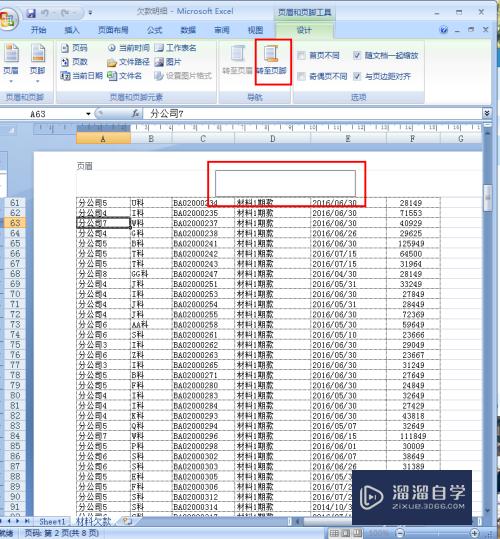Open the 审阅 tab
500x539 pixels.
point(222,30)
